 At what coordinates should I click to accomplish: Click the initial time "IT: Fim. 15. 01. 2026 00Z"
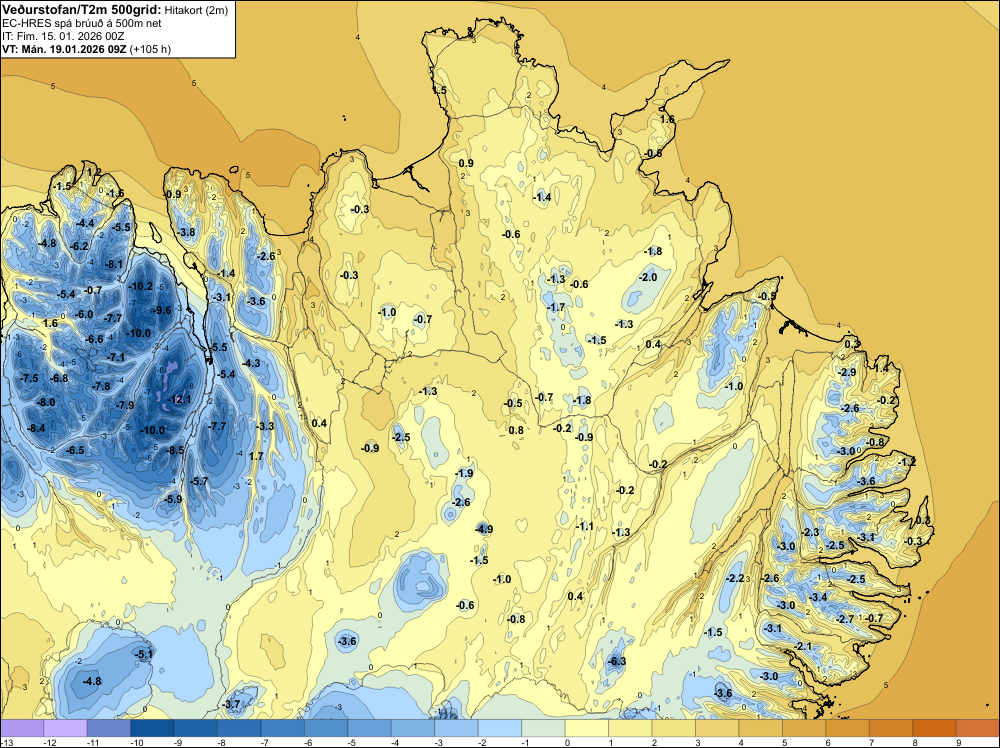point(63,36)
